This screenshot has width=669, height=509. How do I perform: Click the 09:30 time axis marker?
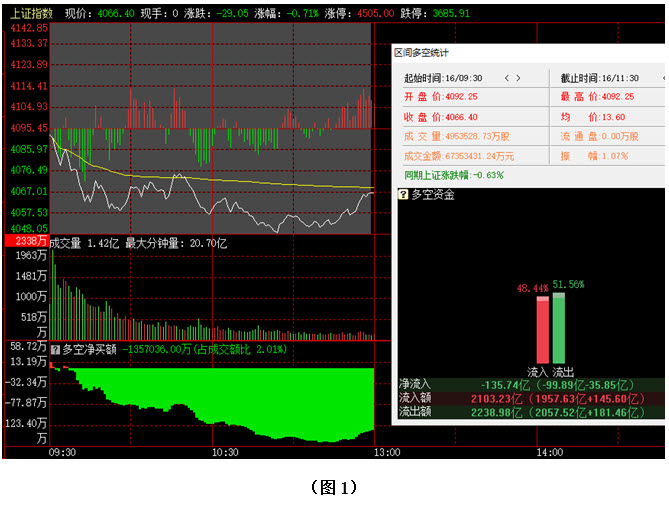(x=62, y=452)
